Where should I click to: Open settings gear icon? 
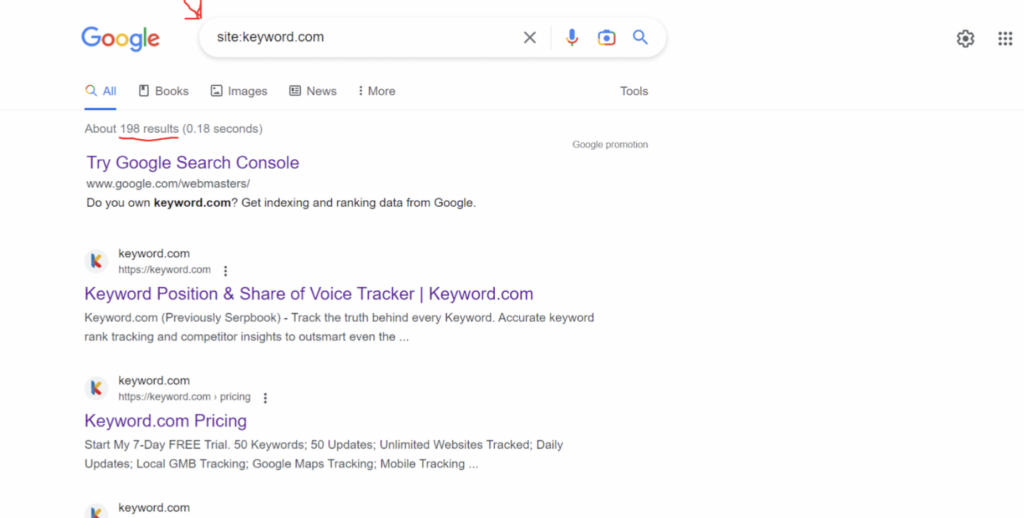tap(965, 39)
